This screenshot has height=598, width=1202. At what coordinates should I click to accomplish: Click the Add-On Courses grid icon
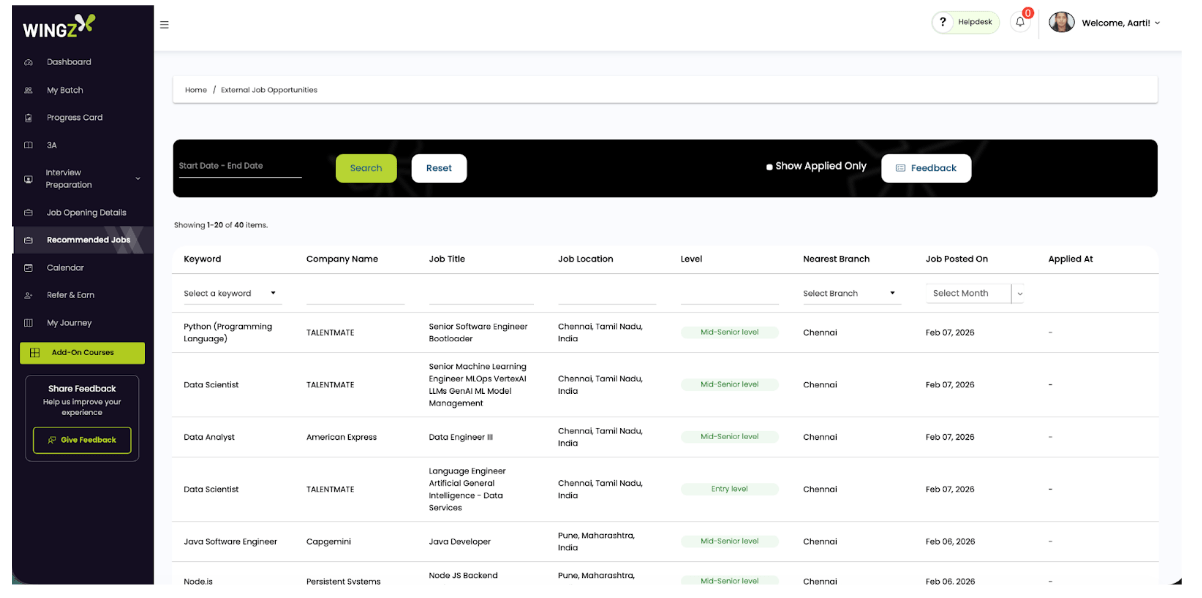pyautogui.click(x=35, y=353)
